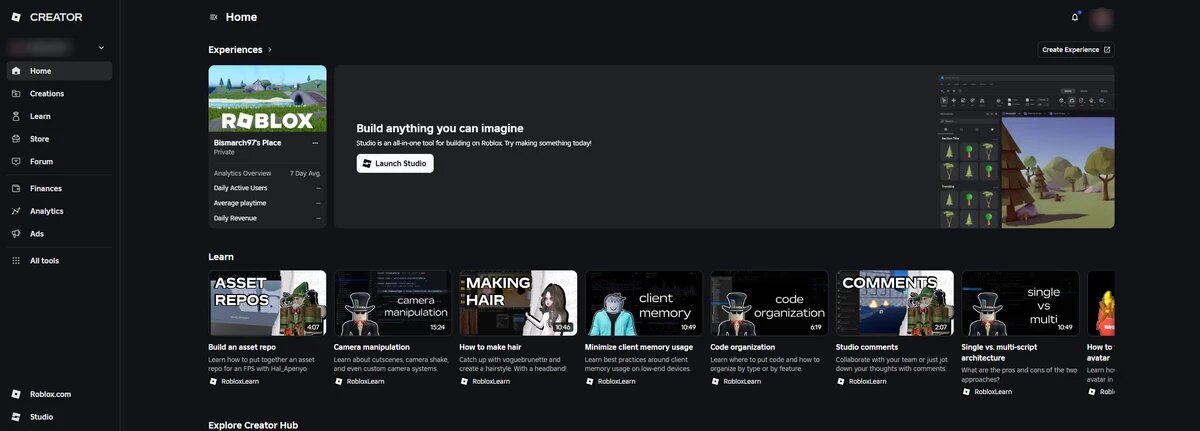Click the Studio preview image in banner

[x=1026, y=152]
